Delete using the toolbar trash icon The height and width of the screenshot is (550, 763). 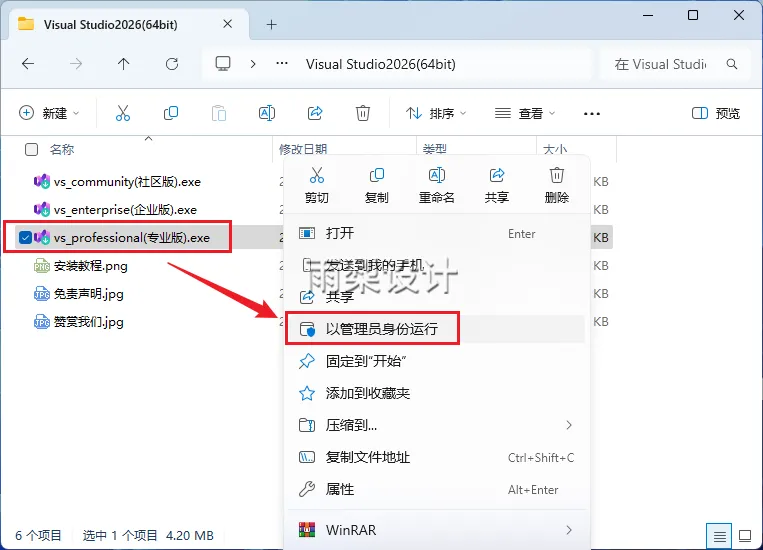[363, 113]
